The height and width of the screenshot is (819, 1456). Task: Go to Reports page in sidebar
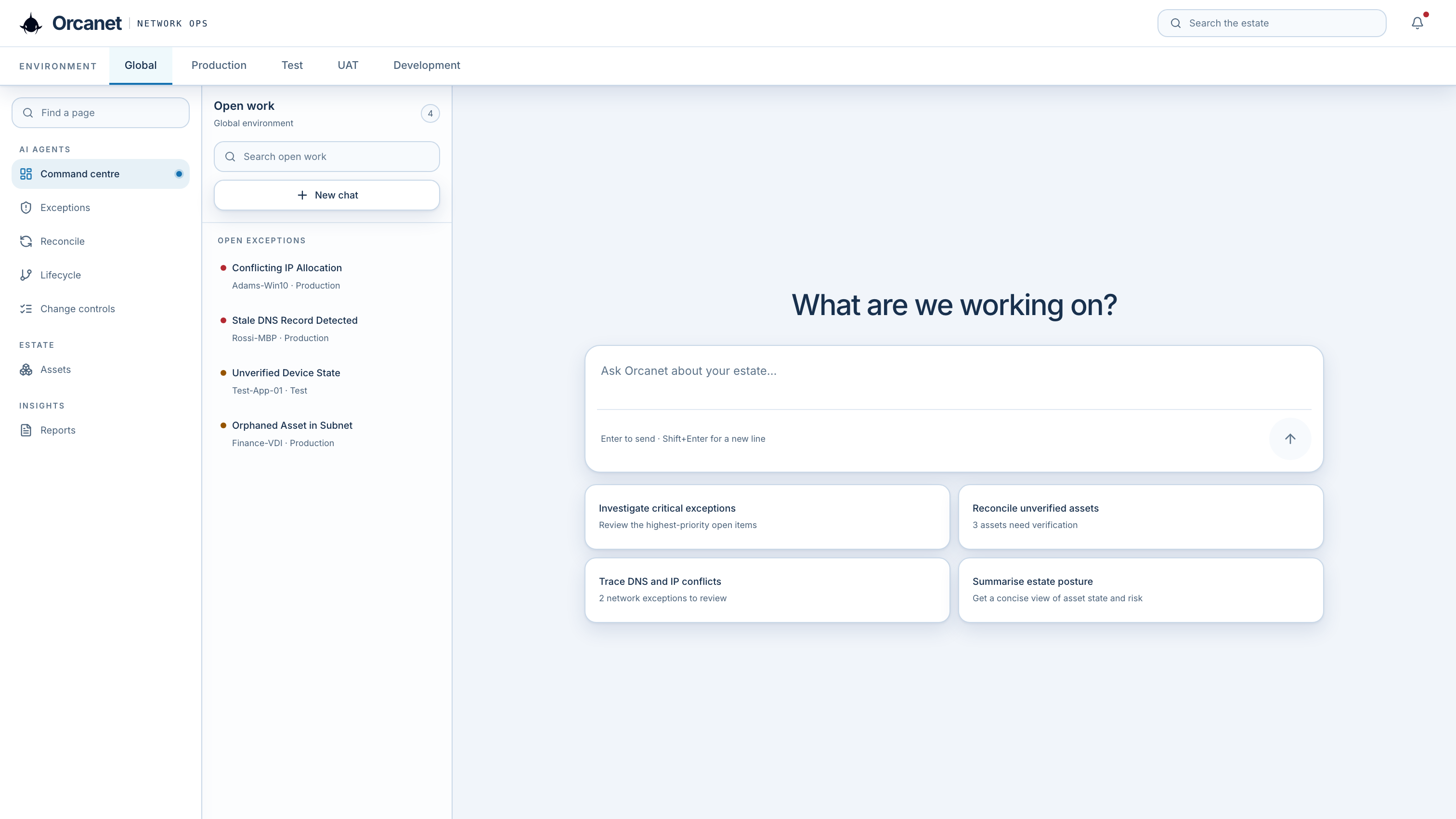[101, 430]
